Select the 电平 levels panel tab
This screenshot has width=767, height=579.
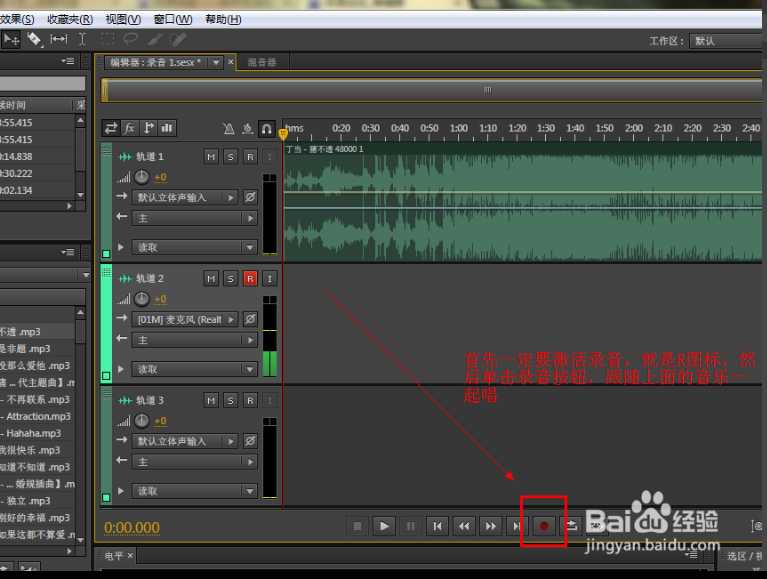pyautogui.click(x=114, y=556)
